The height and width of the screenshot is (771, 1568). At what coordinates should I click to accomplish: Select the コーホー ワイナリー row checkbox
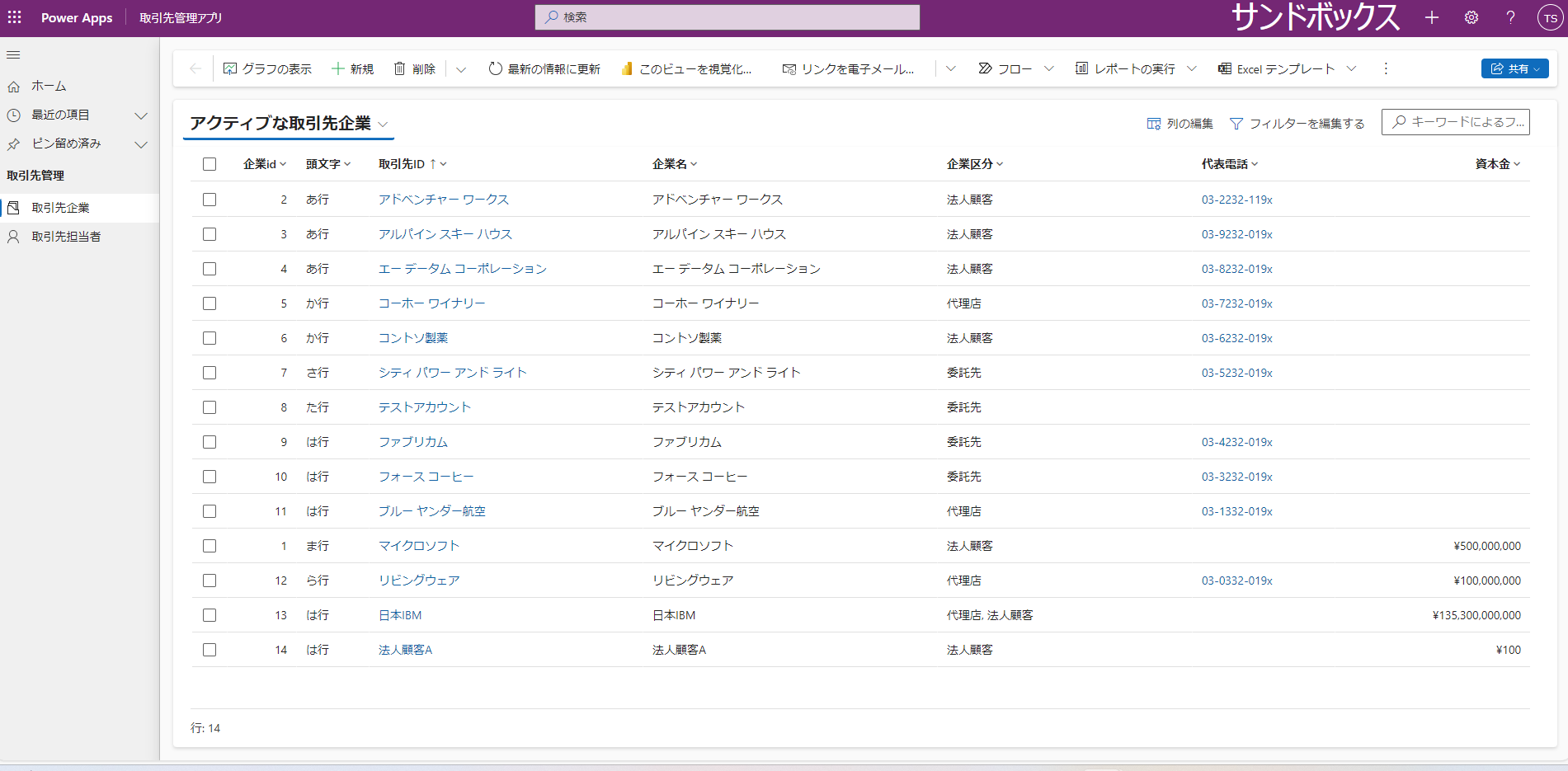tap(210, 303)
